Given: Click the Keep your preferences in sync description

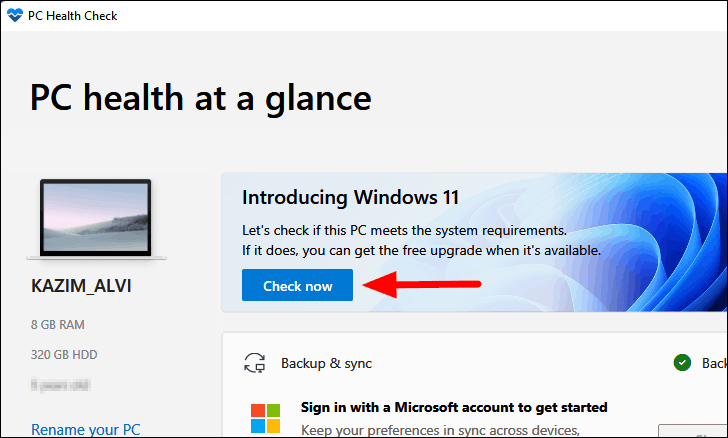Looking at the screenshot, I should [x=440, y=430].
